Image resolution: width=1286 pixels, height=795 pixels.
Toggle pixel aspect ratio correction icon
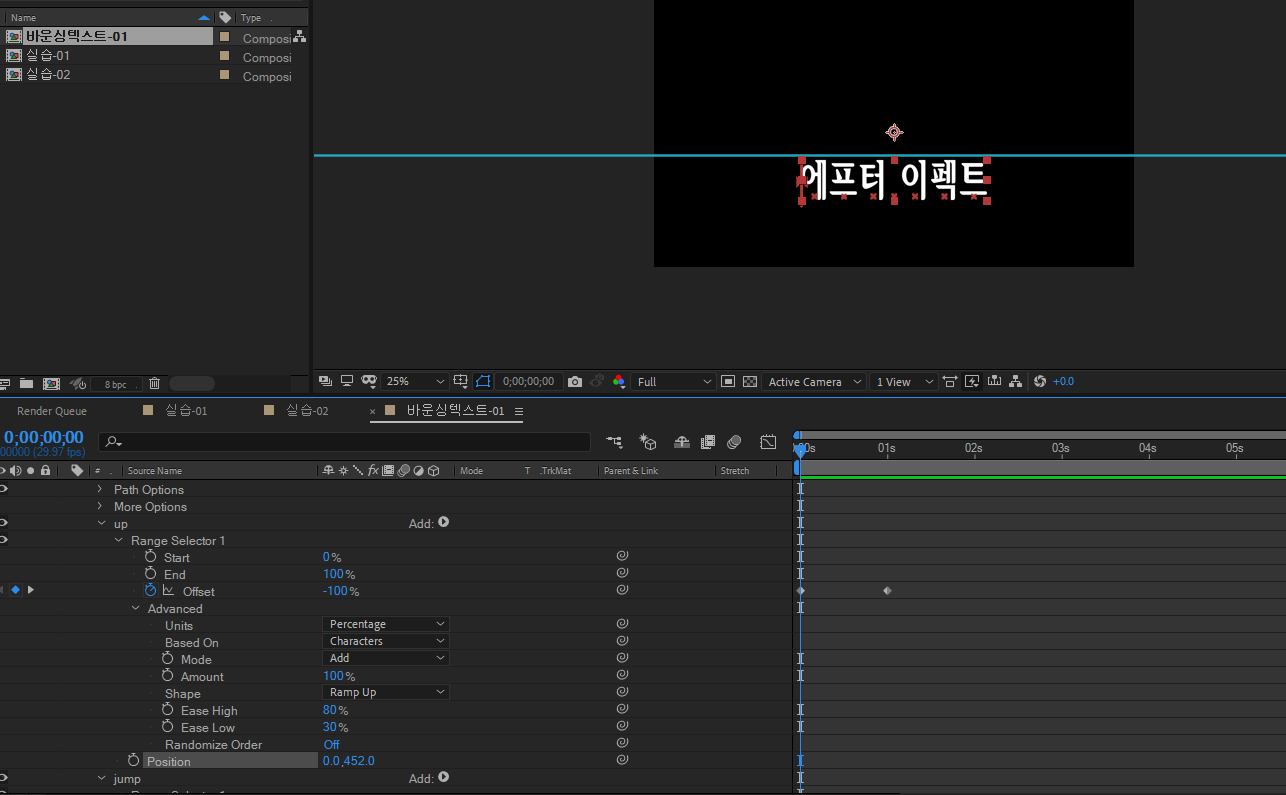[x=950, y=381]
